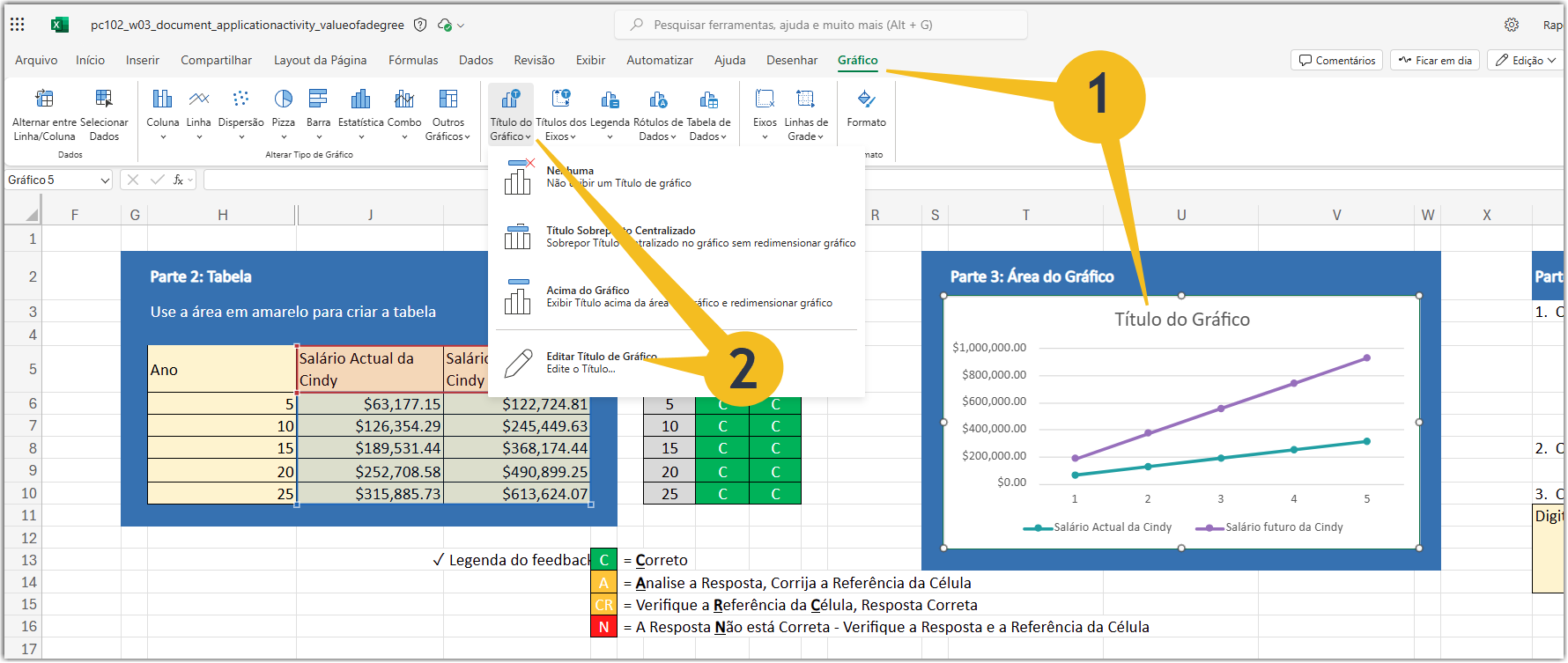Toggle the Título do Gráfico dropdown
Screen dimensions: 1568x663
(x=511, y=114)
